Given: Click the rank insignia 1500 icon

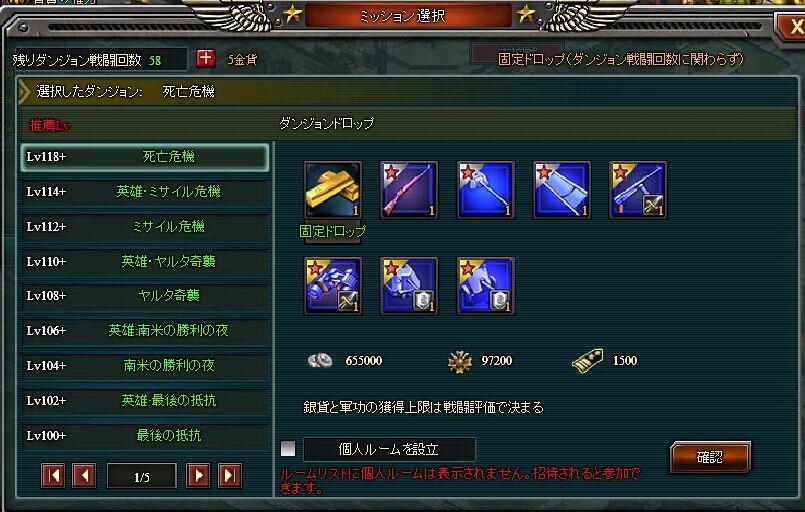Looking at the screenshot, I should pyautogui.click(x=587, y=361).
